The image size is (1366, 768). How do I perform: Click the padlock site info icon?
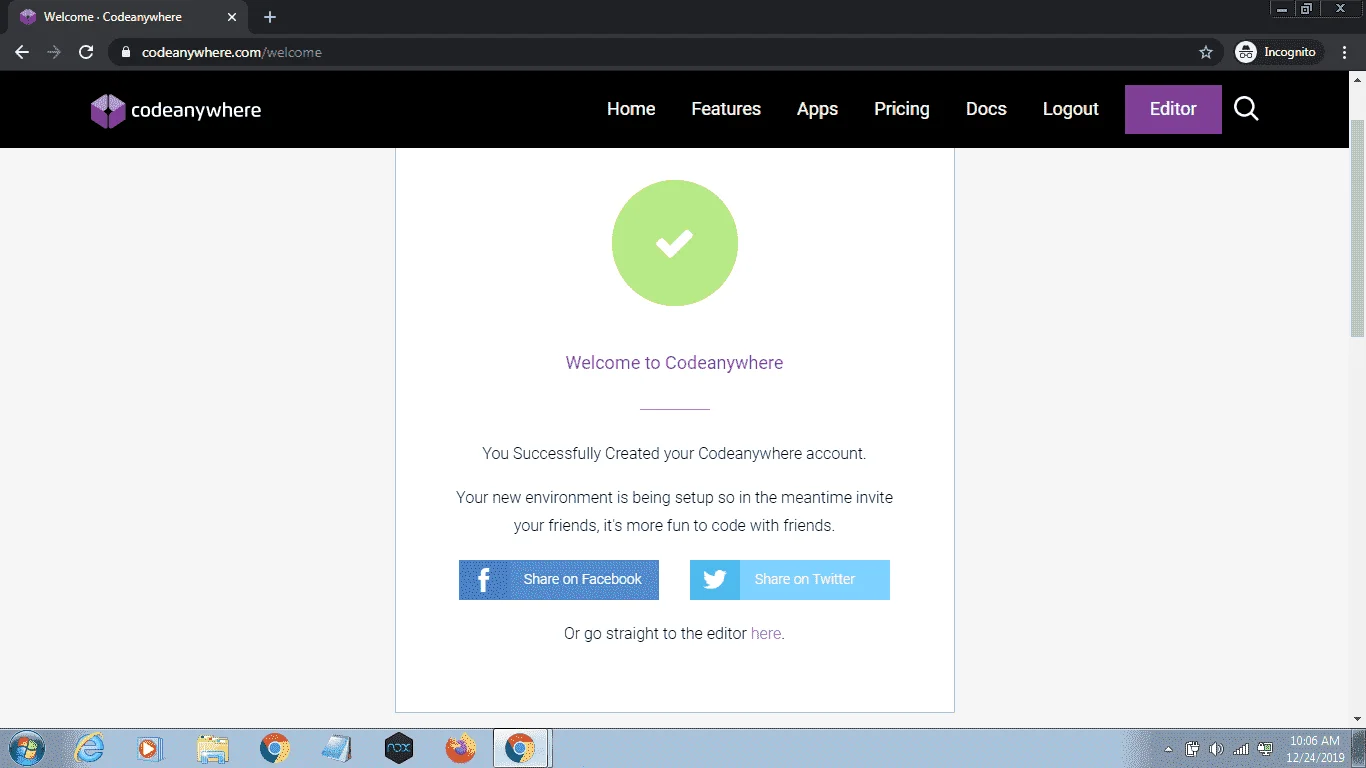(x=126, y=52)
